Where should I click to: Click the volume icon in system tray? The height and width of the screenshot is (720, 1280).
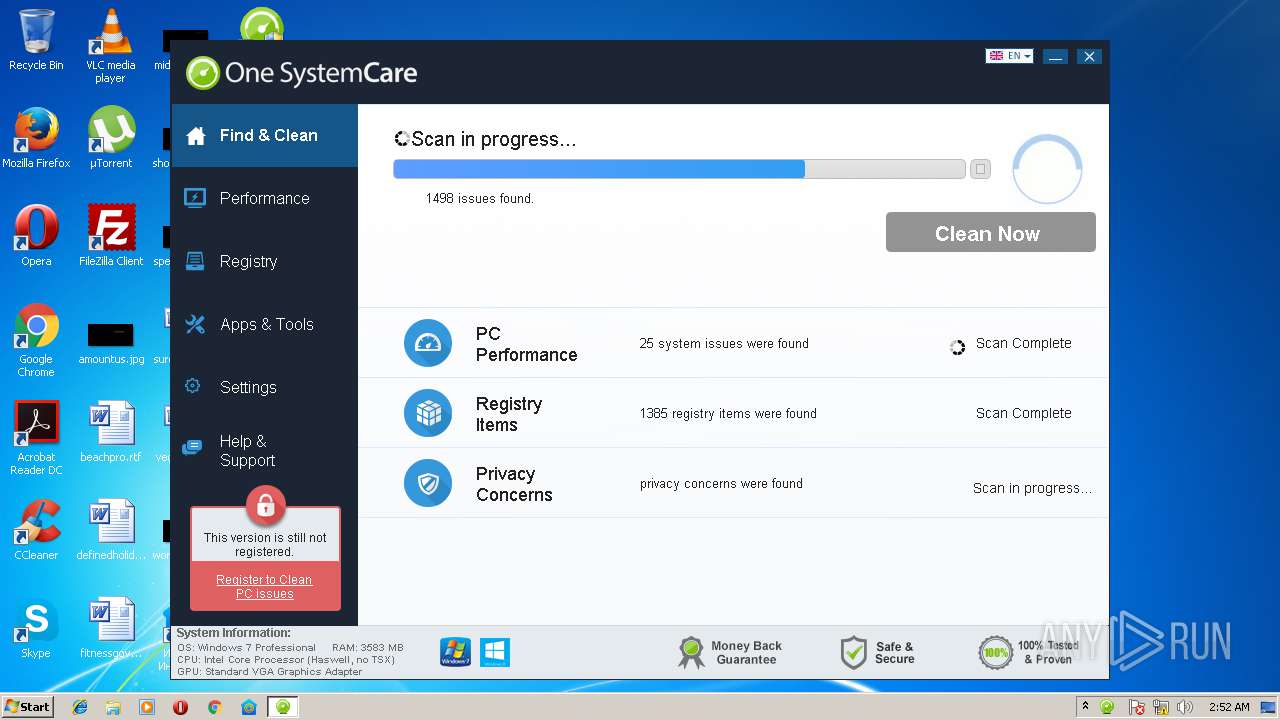(1186, 707)
